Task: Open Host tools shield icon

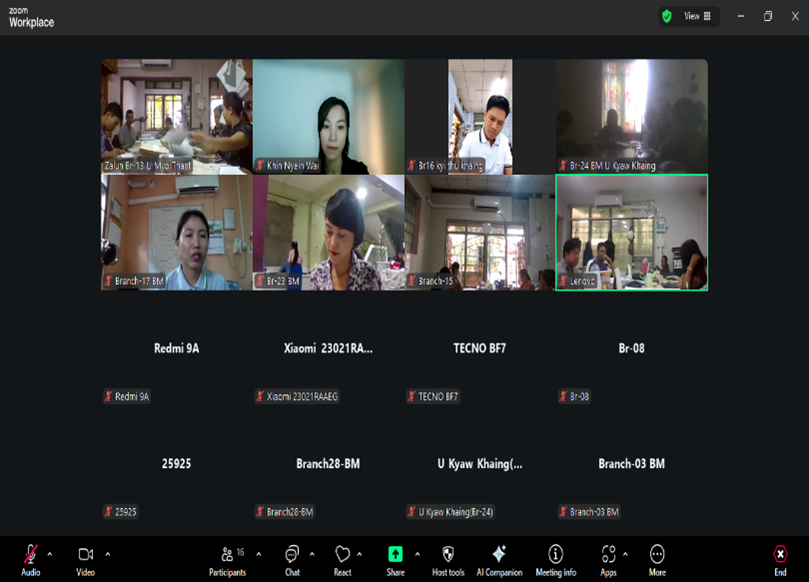Action: [448, 557]
